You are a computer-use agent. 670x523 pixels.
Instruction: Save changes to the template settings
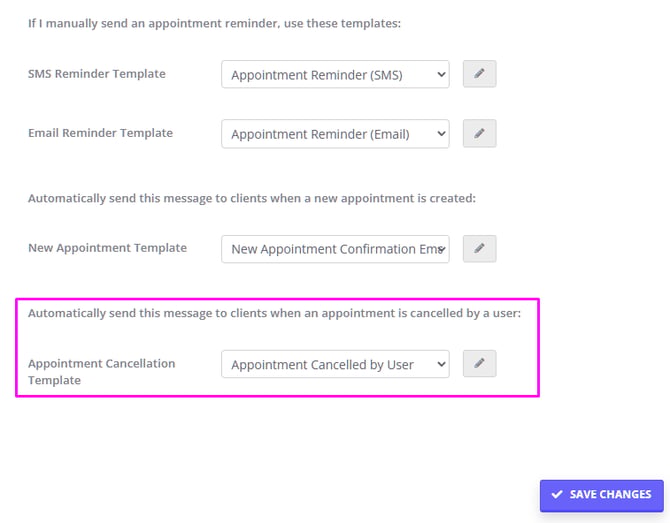click(602, 496)
